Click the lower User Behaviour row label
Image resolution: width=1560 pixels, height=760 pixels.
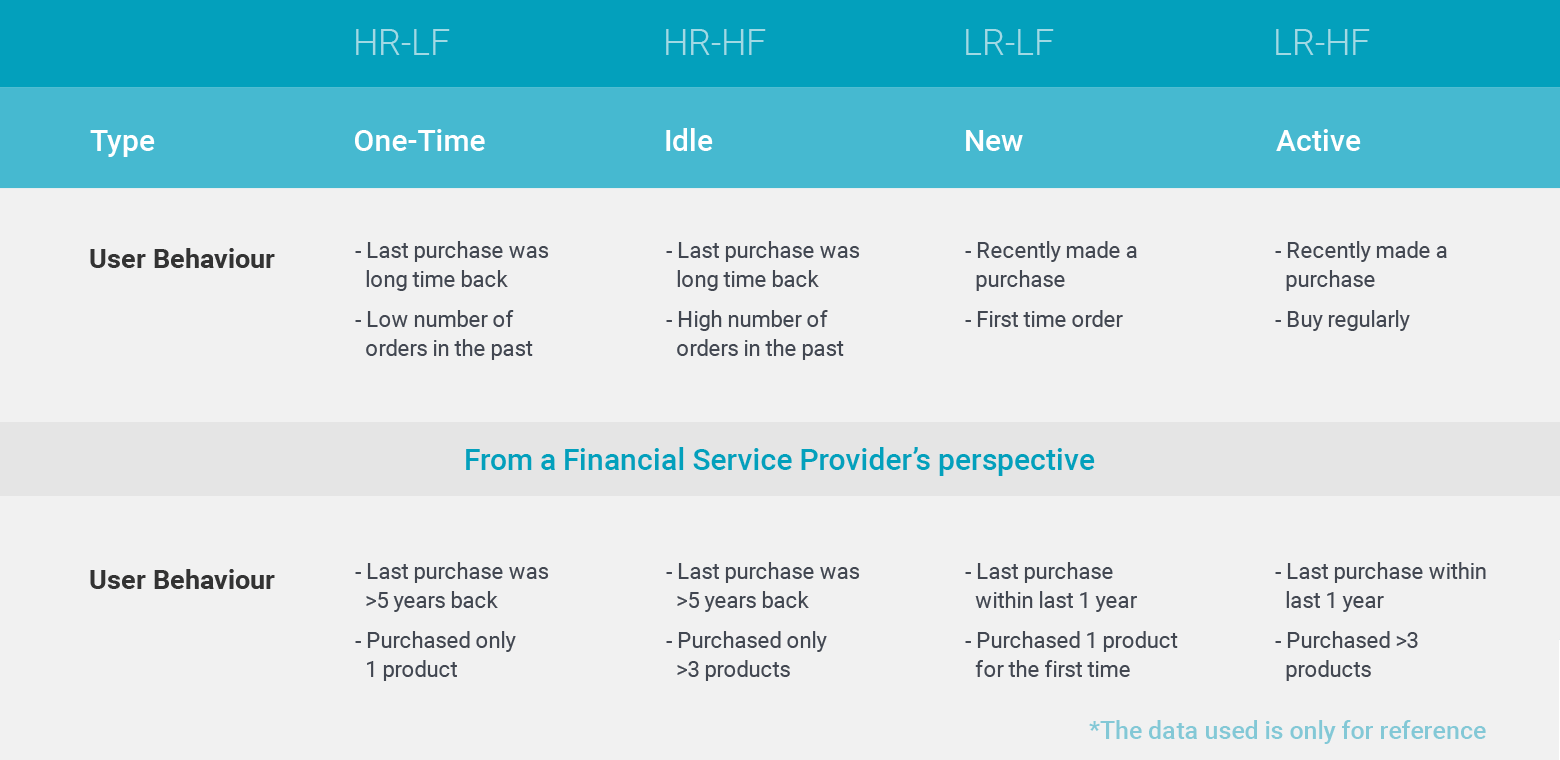[181, 580]
